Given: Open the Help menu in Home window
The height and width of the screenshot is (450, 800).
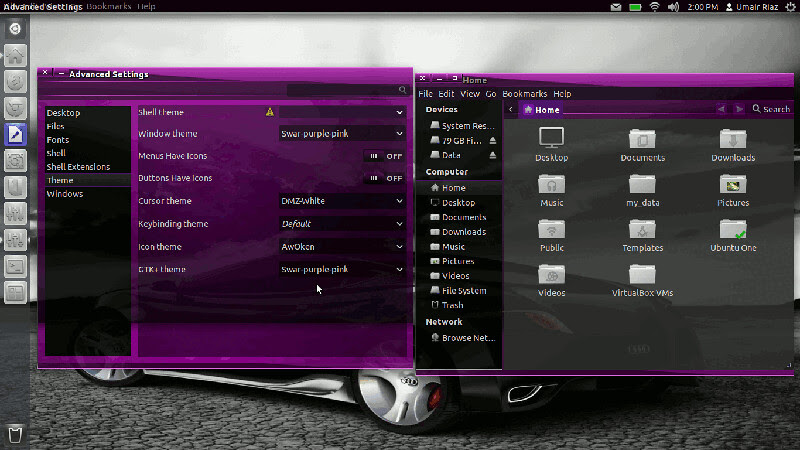Looking at the screenshot, I should [x=562, y=94].
